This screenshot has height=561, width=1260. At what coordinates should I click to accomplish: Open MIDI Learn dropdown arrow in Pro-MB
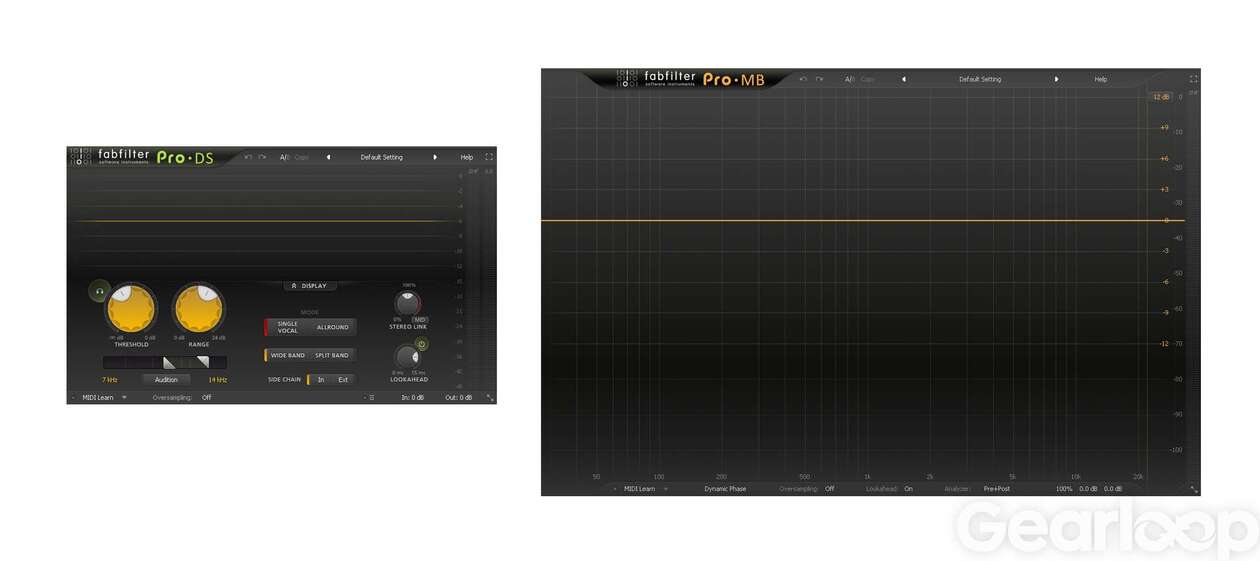pyautogui.click(x=665, y=489)
